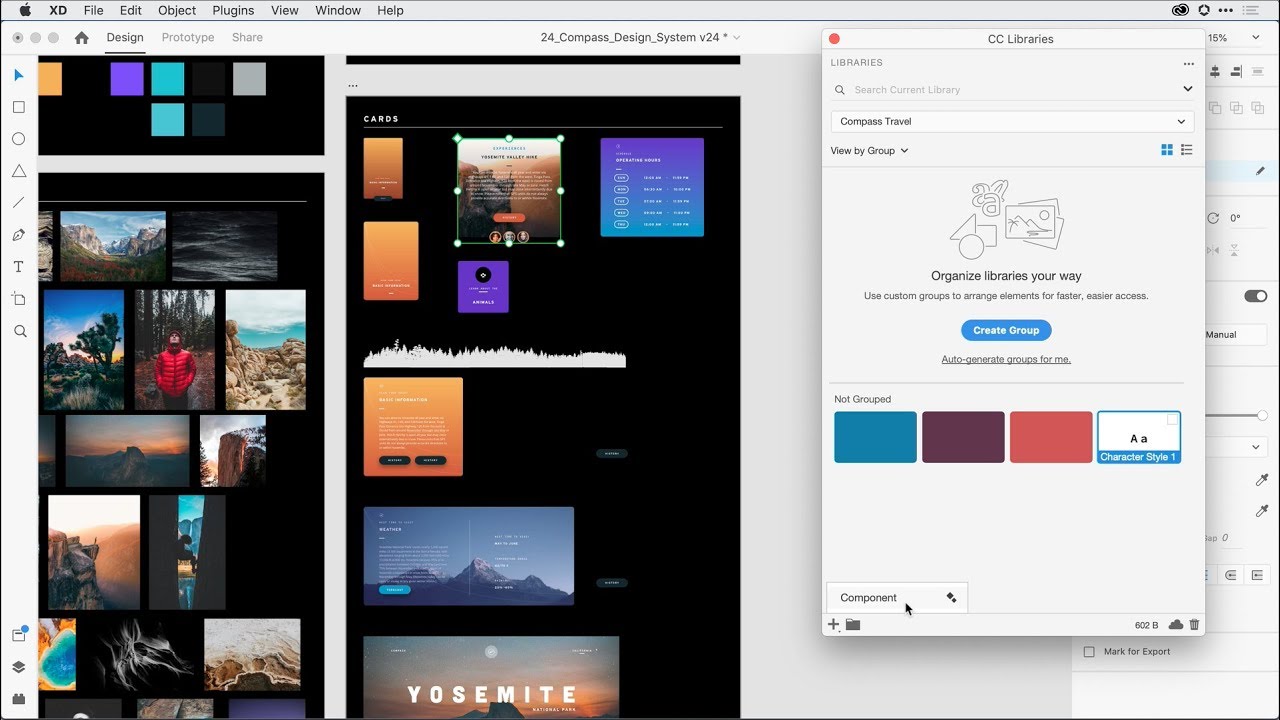Screen dimensions: 1280x720
Task: Select the Rectangle tool
Action: coord(18,107)
